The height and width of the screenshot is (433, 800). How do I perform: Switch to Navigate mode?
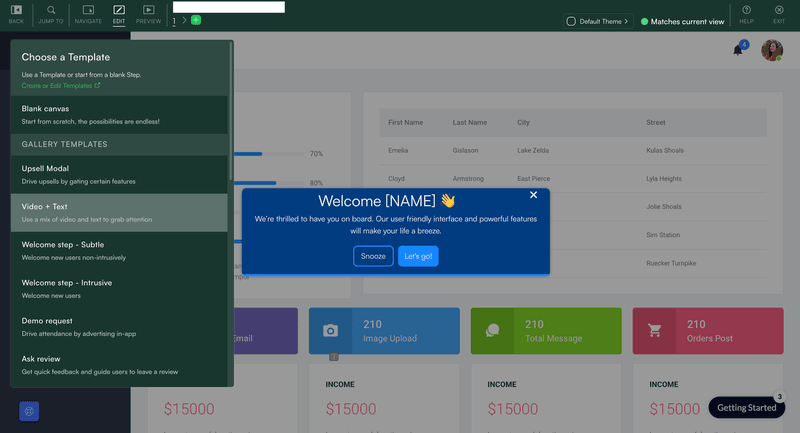[x=88, y=11]
